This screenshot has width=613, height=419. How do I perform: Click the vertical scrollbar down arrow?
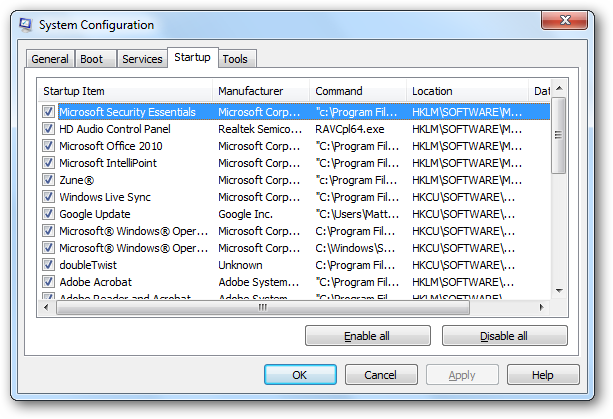[559, 290]
